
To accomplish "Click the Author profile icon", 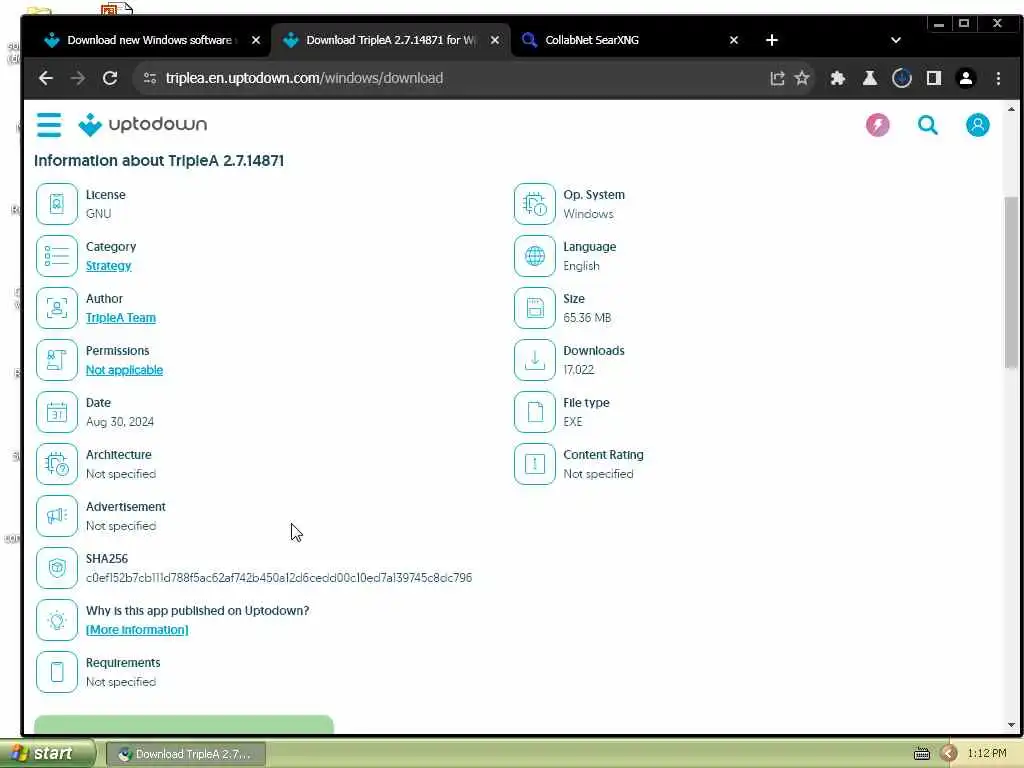I will pyautogui.click(x=57, y=308).
